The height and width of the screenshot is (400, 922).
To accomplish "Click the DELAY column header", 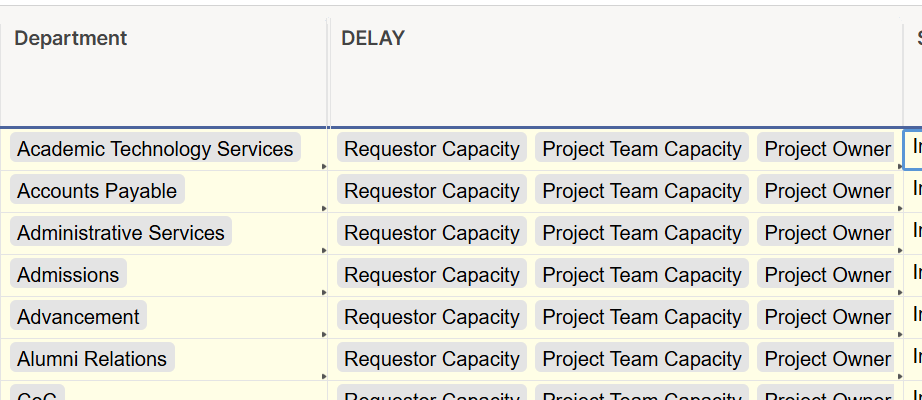I will [373, 38].
